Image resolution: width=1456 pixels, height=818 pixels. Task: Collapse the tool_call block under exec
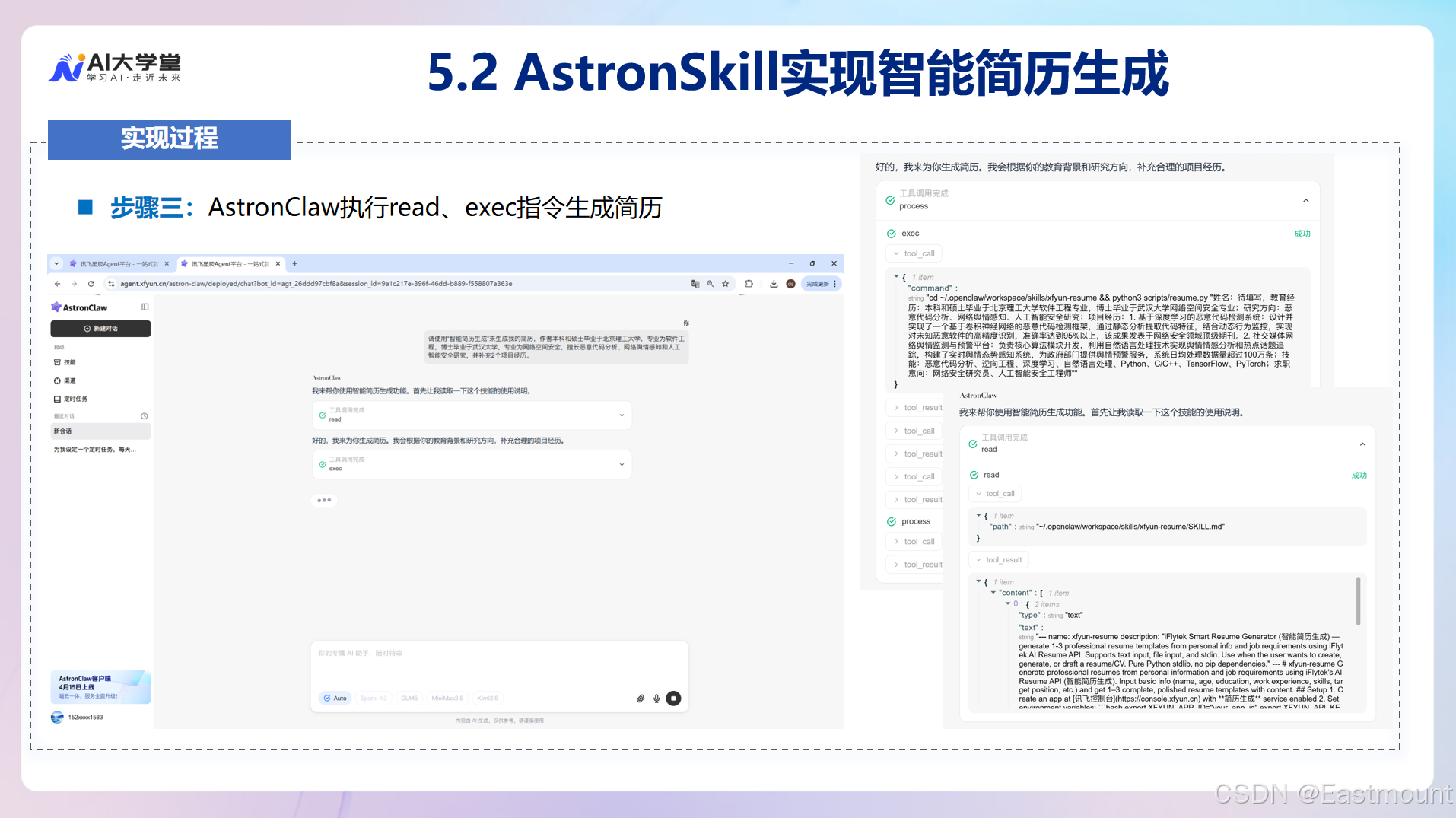914,254
